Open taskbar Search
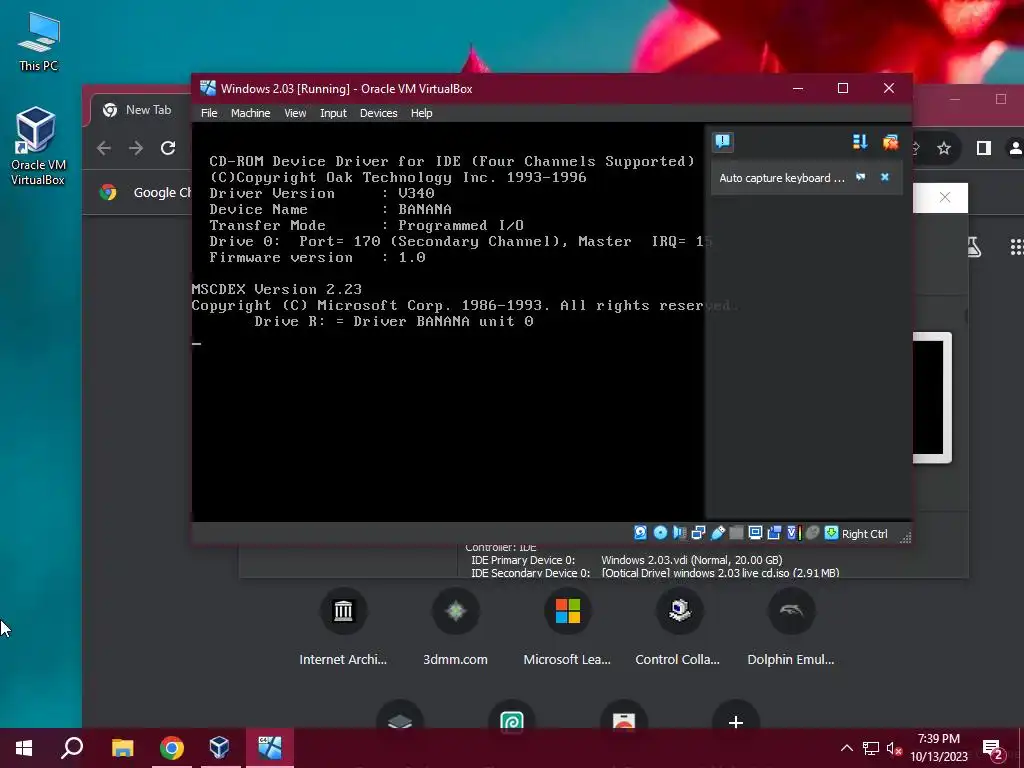Image resolution: width=1024 pixels, height=768 pixels. [72, 748]
